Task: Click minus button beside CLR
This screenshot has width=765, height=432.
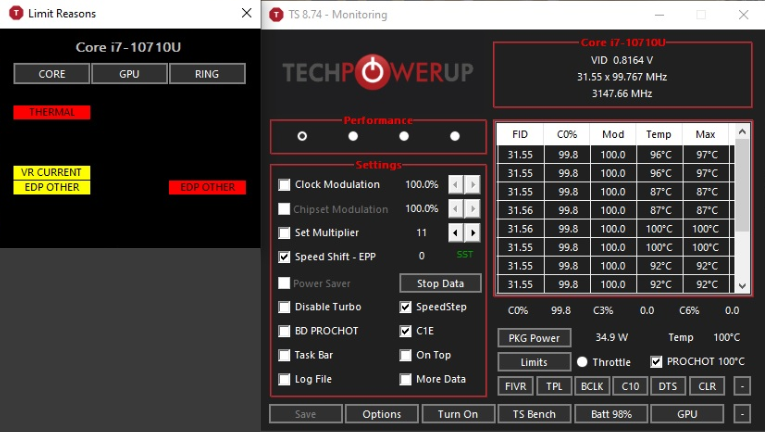Action: click(742, 386)
